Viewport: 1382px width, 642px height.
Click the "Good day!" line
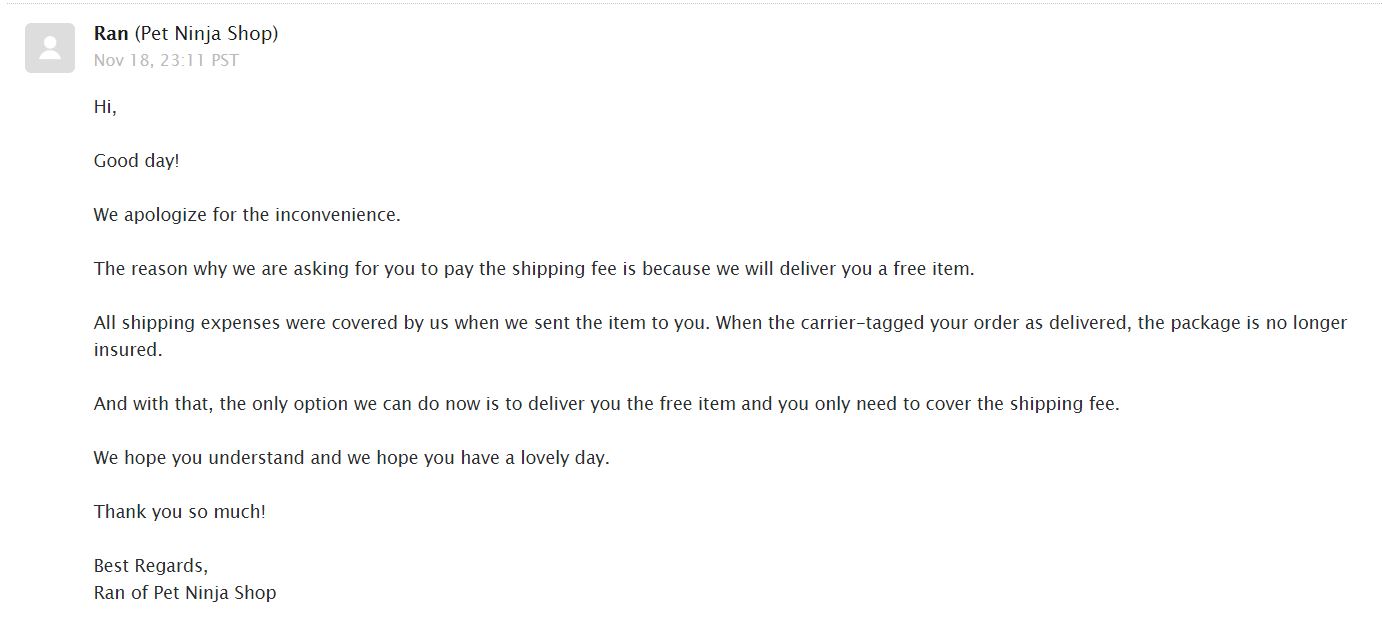click(x=137, y=161)
